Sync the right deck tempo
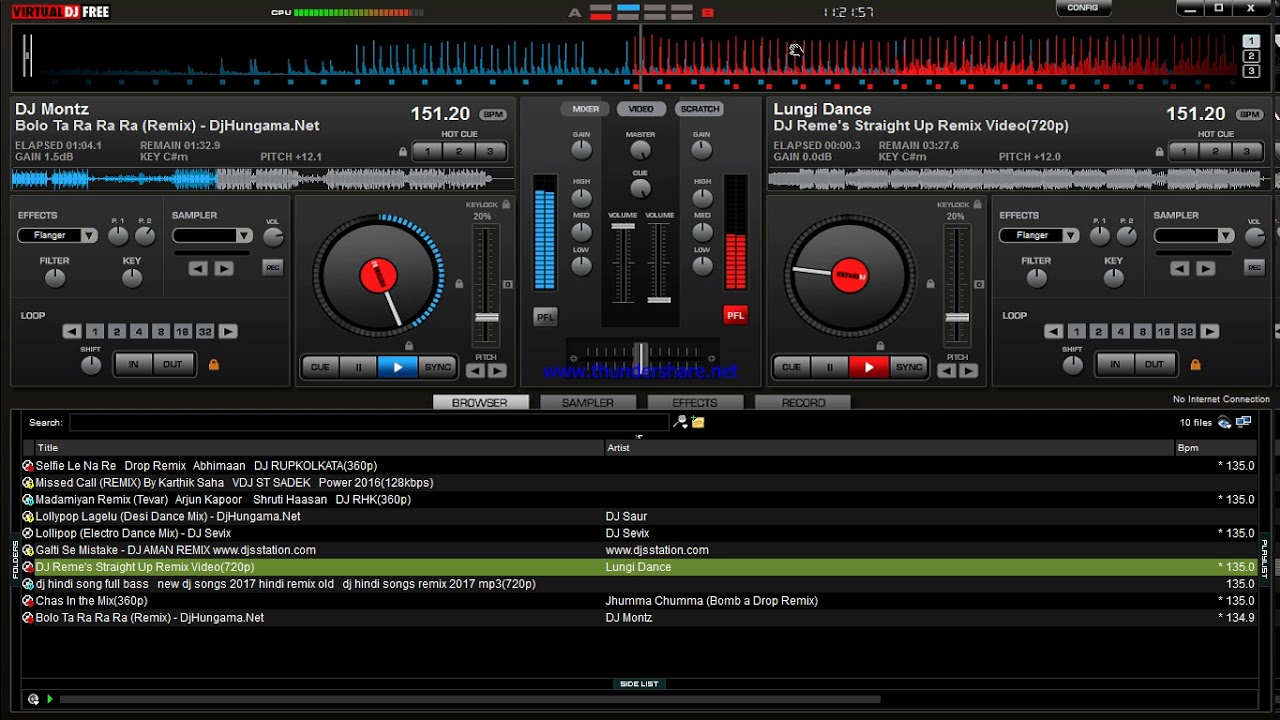The image size is (1280, 720). (x=908, y=367)
